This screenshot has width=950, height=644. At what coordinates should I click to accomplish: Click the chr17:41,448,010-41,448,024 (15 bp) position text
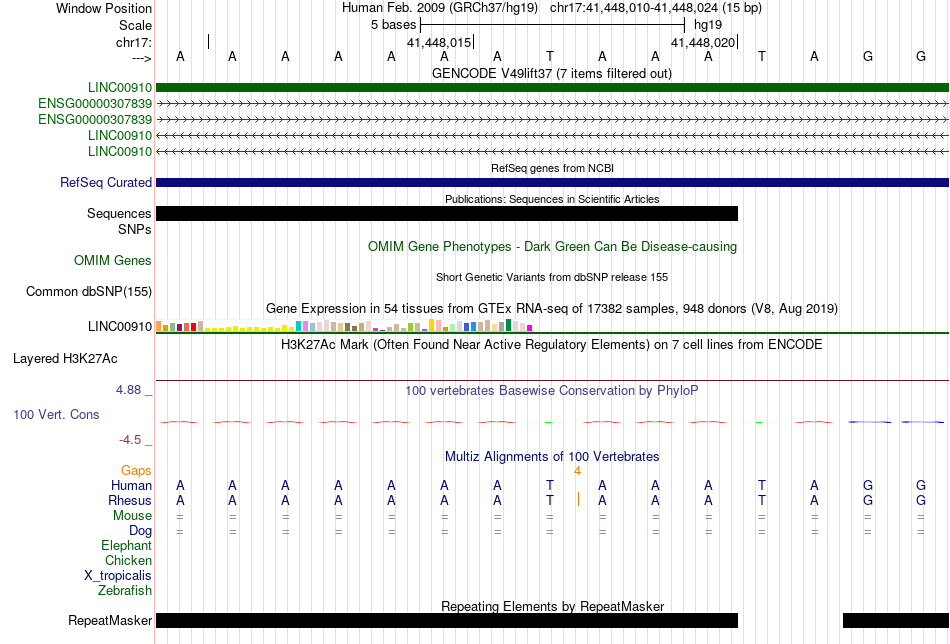[x=656, y=8]
